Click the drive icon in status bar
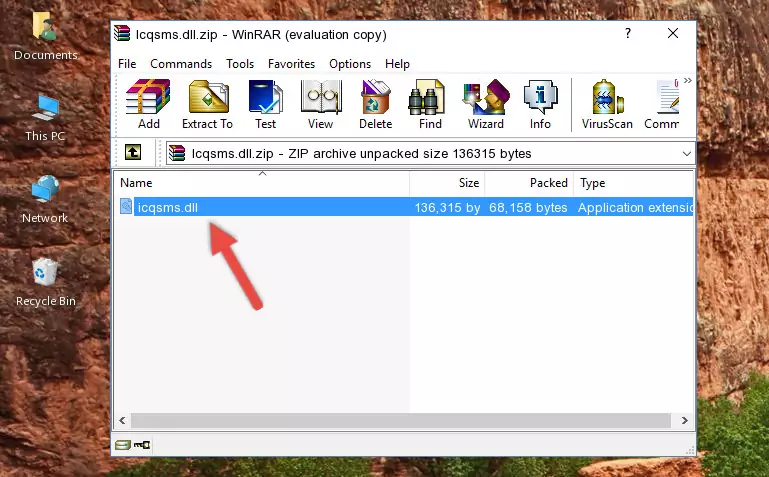This screenshot has width=769, height=477. [123, 445]
